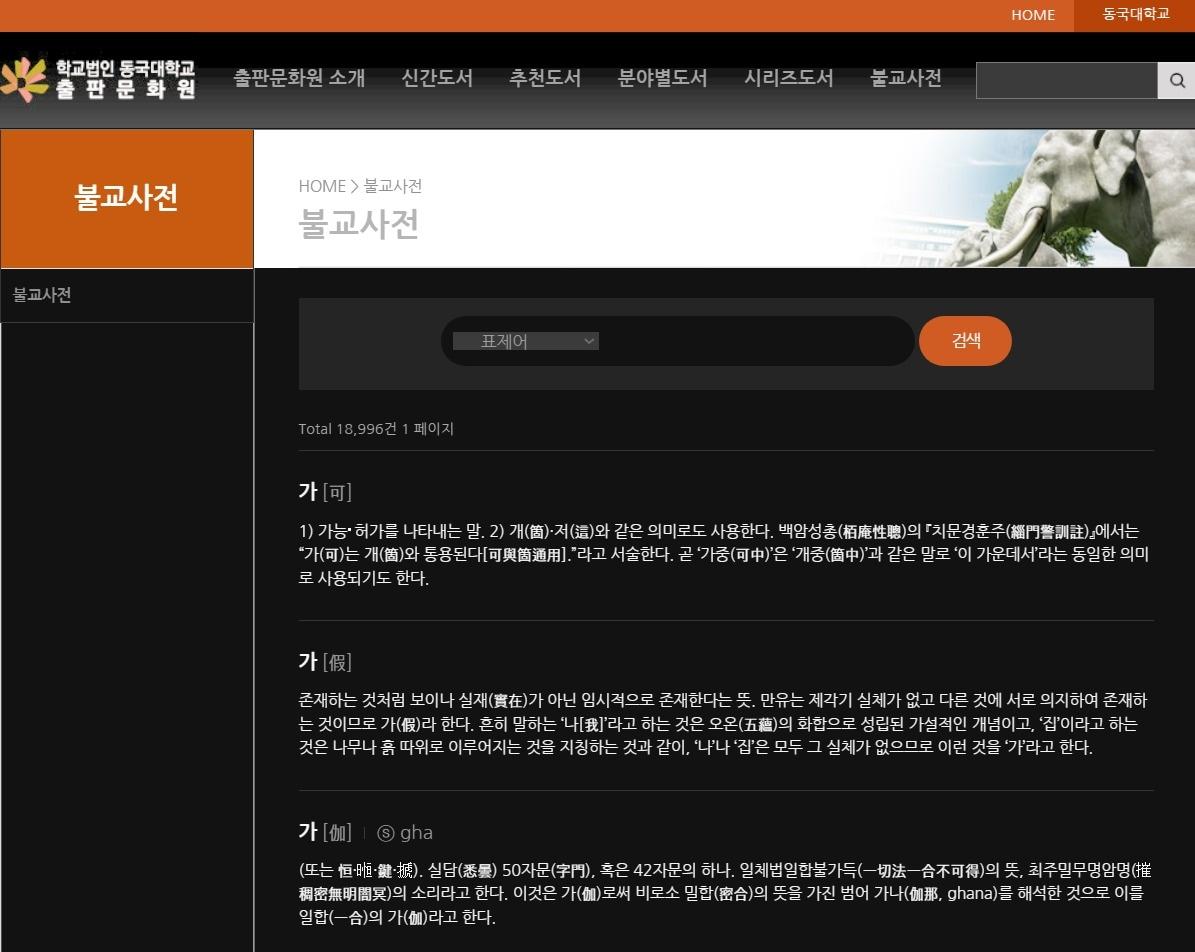Screen dimensions: 1195x952
Task: Select 불교사전 in top navigation
Action: pyautogui.click(x=906, y=78)
